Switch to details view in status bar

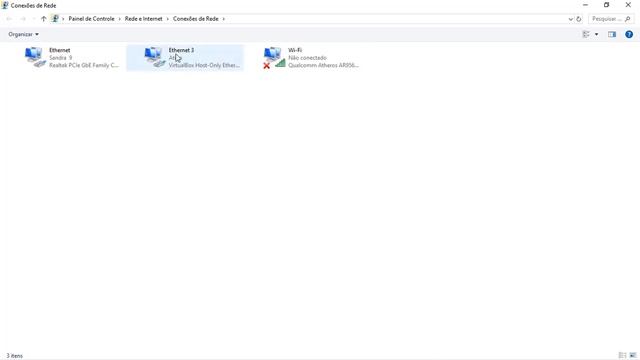[622, 356]
